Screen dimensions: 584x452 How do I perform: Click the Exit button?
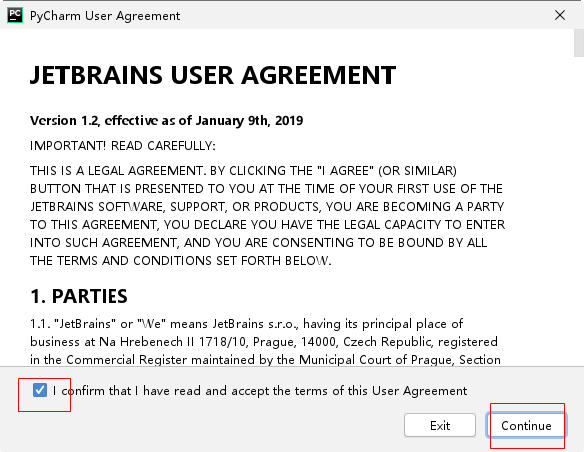[x=440, y=425]
